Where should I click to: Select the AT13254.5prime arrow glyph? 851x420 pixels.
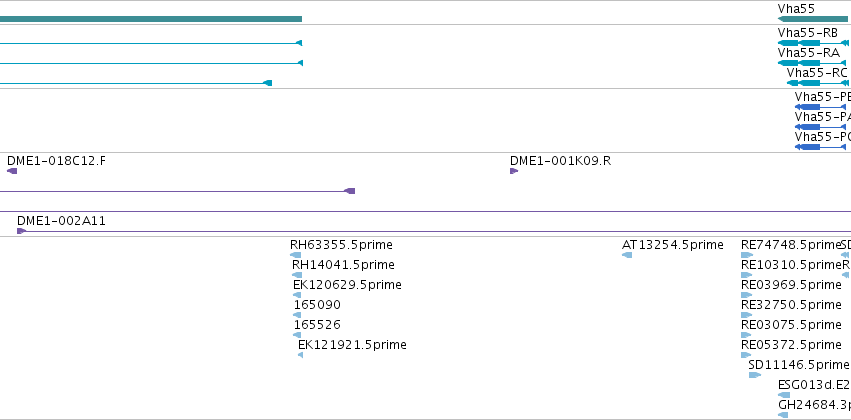627,255
